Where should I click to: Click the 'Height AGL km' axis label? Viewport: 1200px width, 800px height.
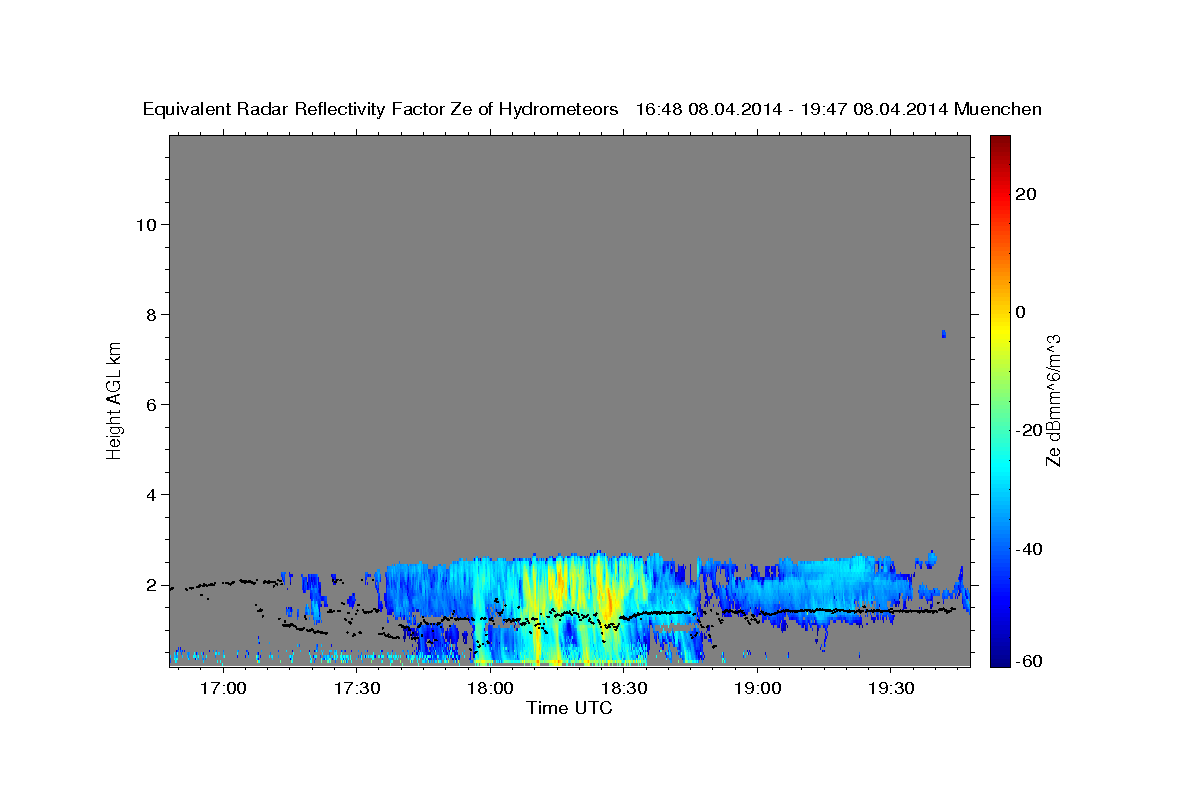(115, 401)
